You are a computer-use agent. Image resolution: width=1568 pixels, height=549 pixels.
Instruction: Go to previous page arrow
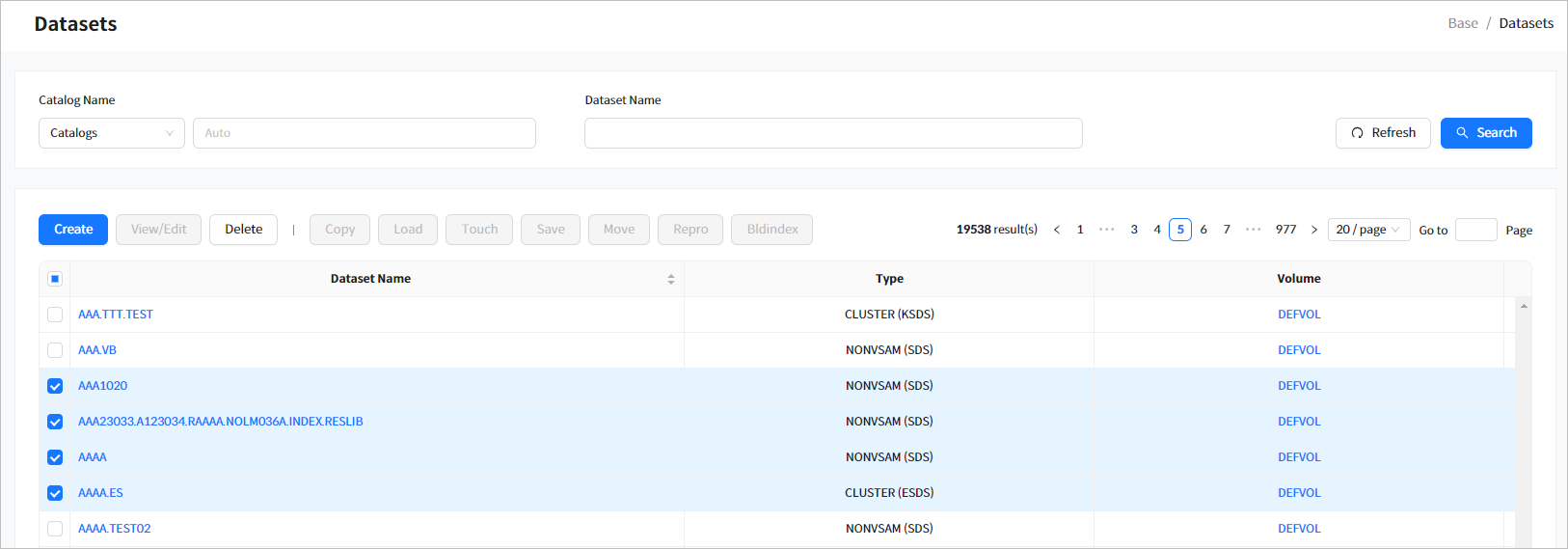1057,230
